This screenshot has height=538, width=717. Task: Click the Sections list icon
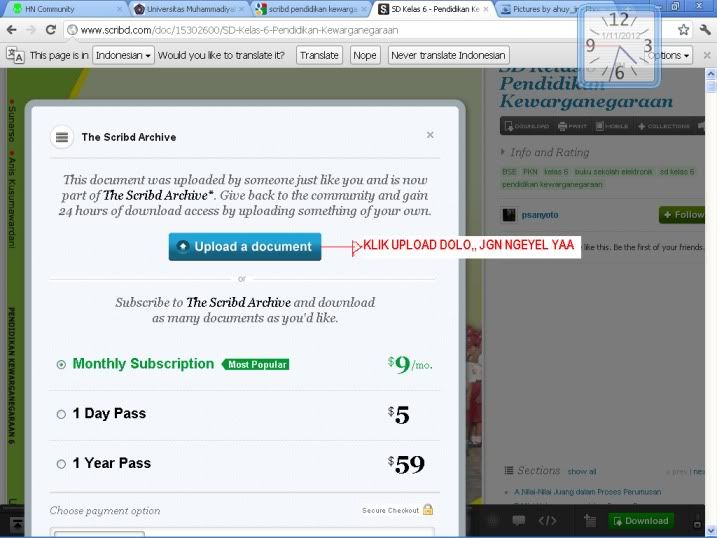click(x=508, y=470)
